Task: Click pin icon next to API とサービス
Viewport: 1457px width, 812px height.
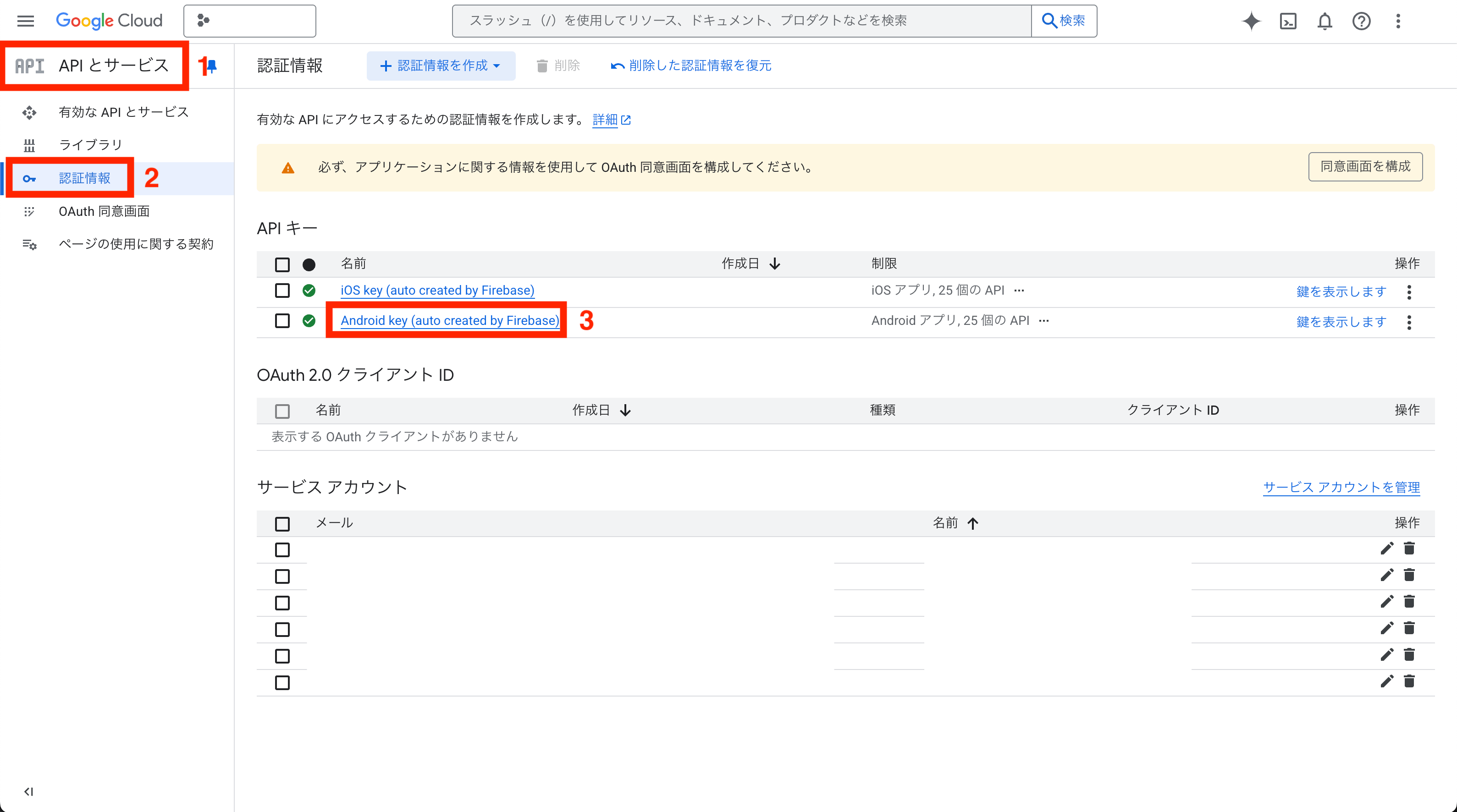Action: tap(212, 66)
